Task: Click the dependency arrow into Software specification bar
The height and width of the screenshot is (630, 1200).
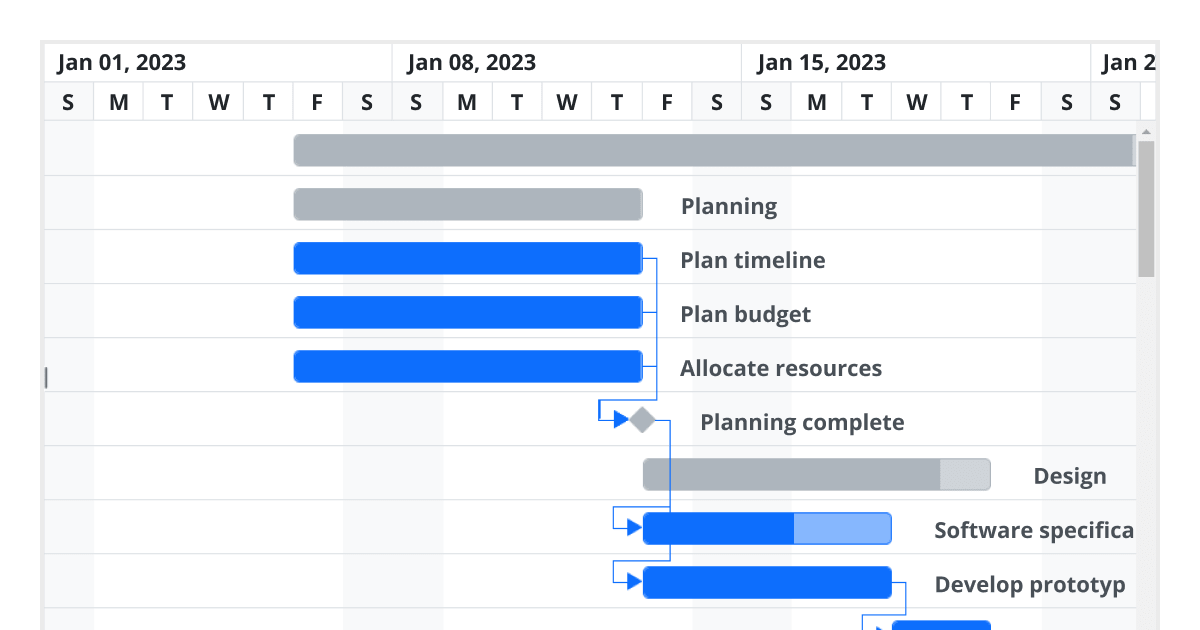Action: [634, 527]
